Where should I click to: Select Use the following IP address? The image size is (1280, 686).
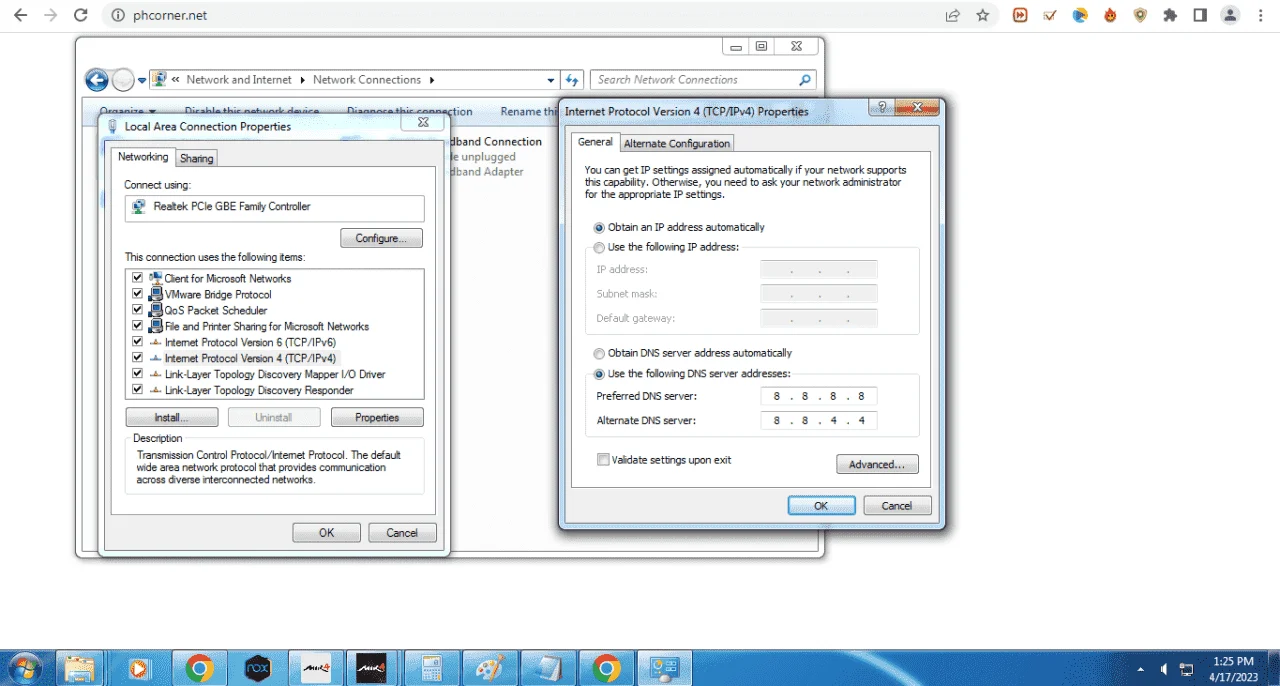[599, 247]
